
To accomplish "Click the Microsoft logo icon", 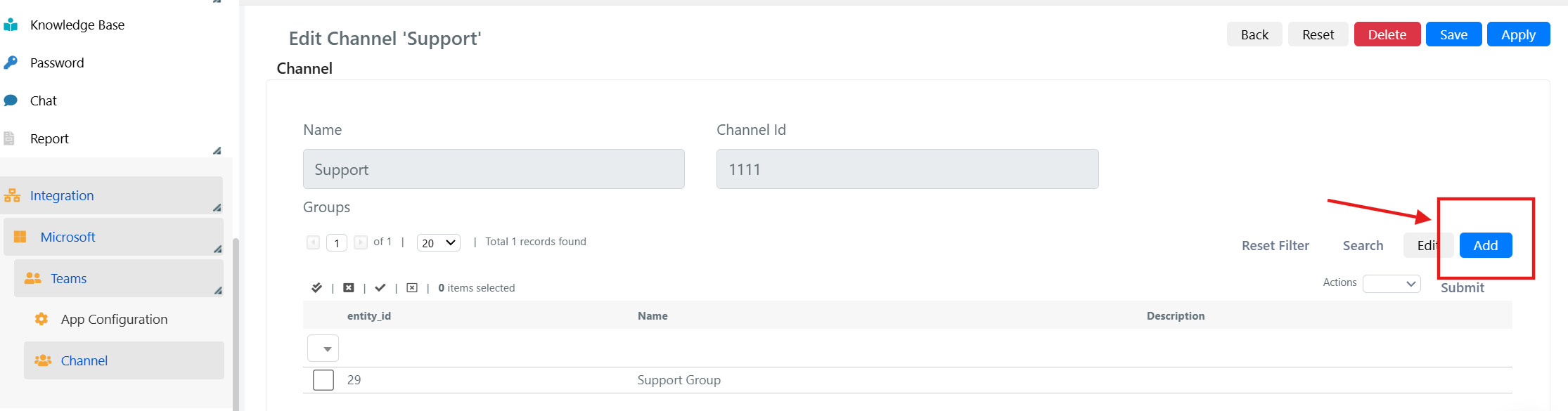I will [x=20, y=237].
